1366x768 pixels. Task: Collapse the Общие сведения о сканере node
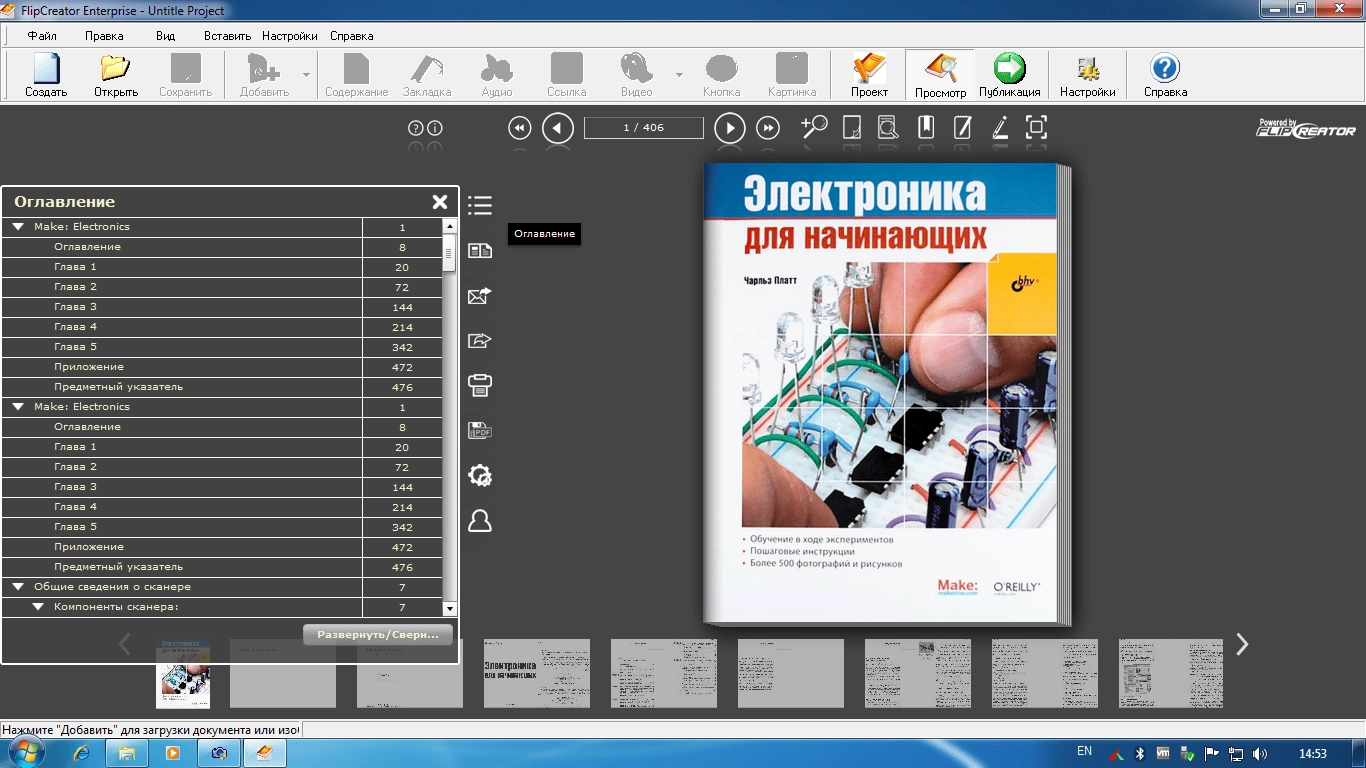tap(18, 587)
